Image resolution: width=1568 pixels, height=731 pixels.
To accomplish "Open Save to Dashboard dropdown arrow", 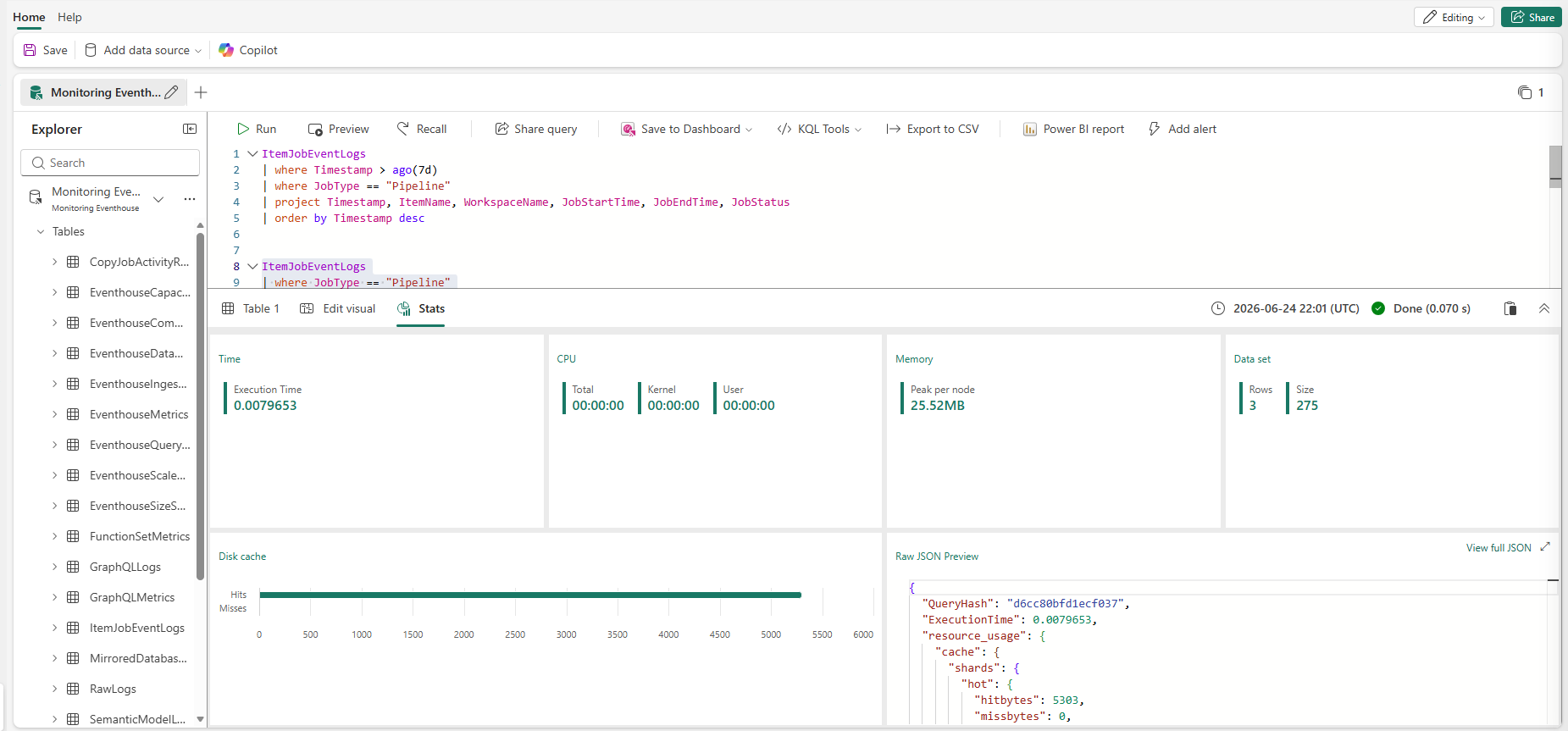I will [x=749, y=130].
